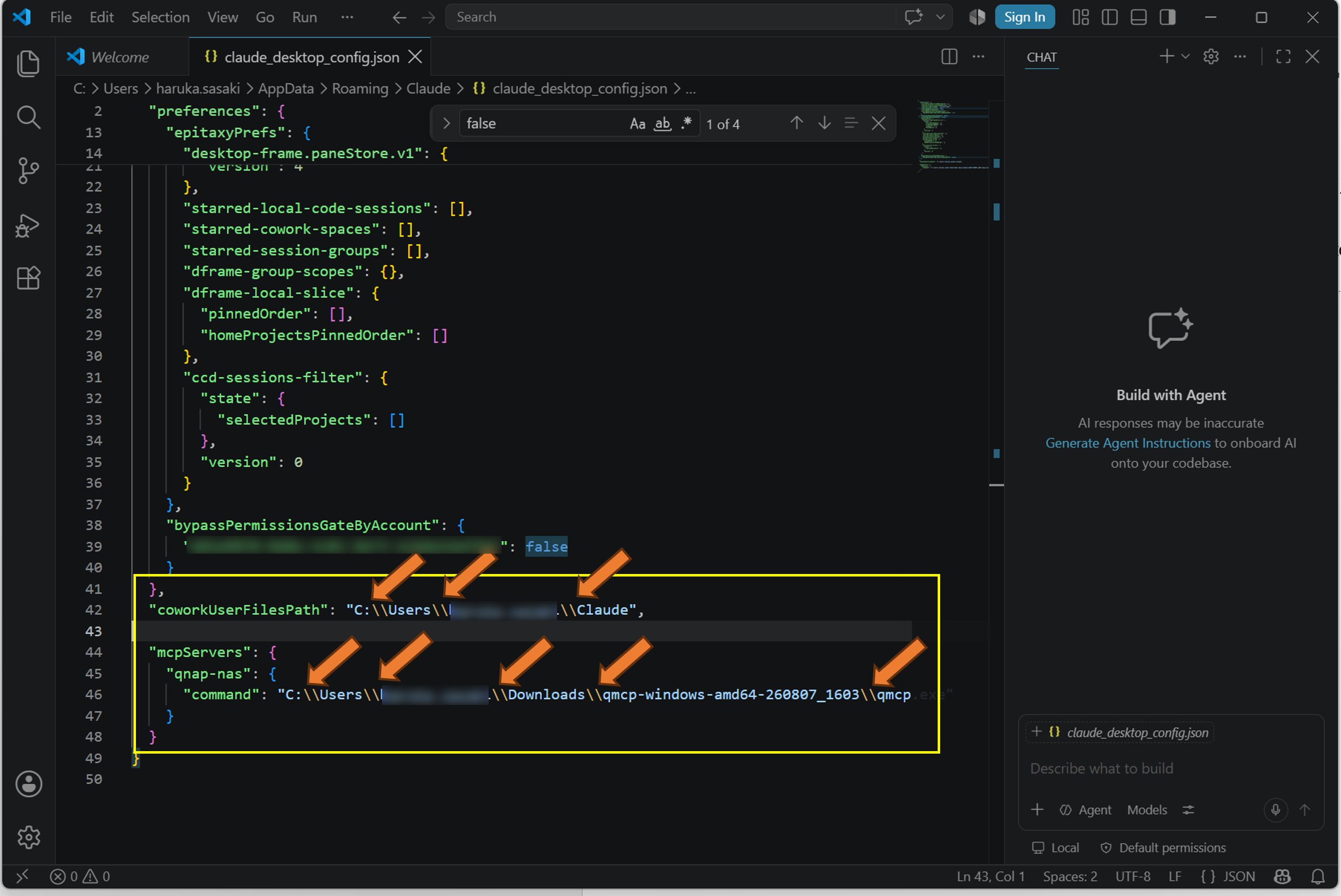Add context with plus in chat input
Screen dimensions: 1341x896
tap(1037, 810)
